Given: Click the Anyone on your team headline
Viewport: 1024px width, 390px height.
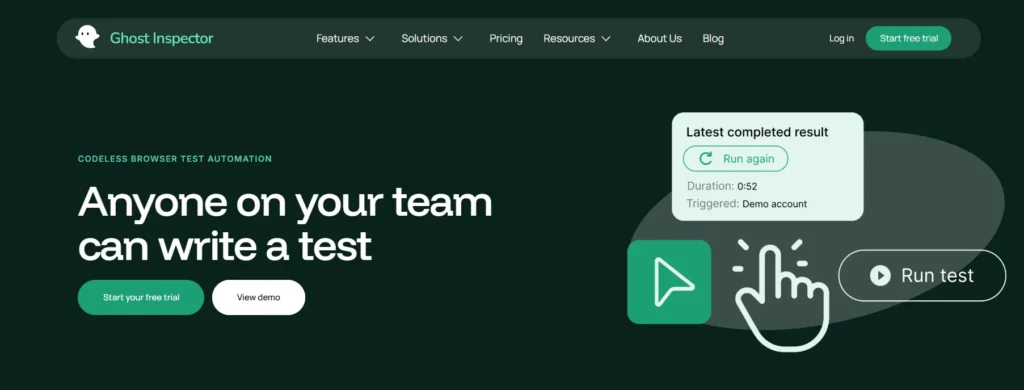Looking at the screenshot, I should (x=285, y=224).
